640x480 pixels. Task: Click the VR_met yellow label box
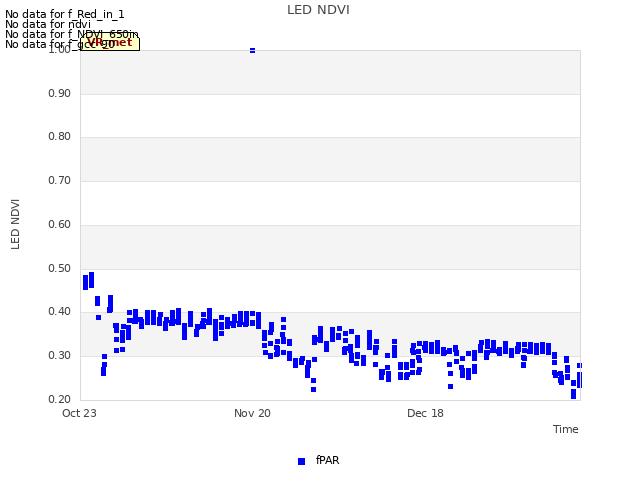110,43
